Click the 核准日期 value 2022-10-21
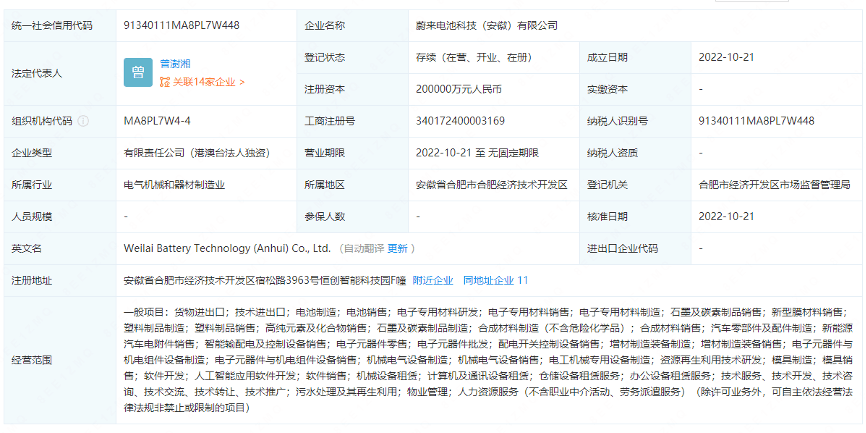Image resolution: width=866 pixels, height=433 pixels. coord(726,216)
